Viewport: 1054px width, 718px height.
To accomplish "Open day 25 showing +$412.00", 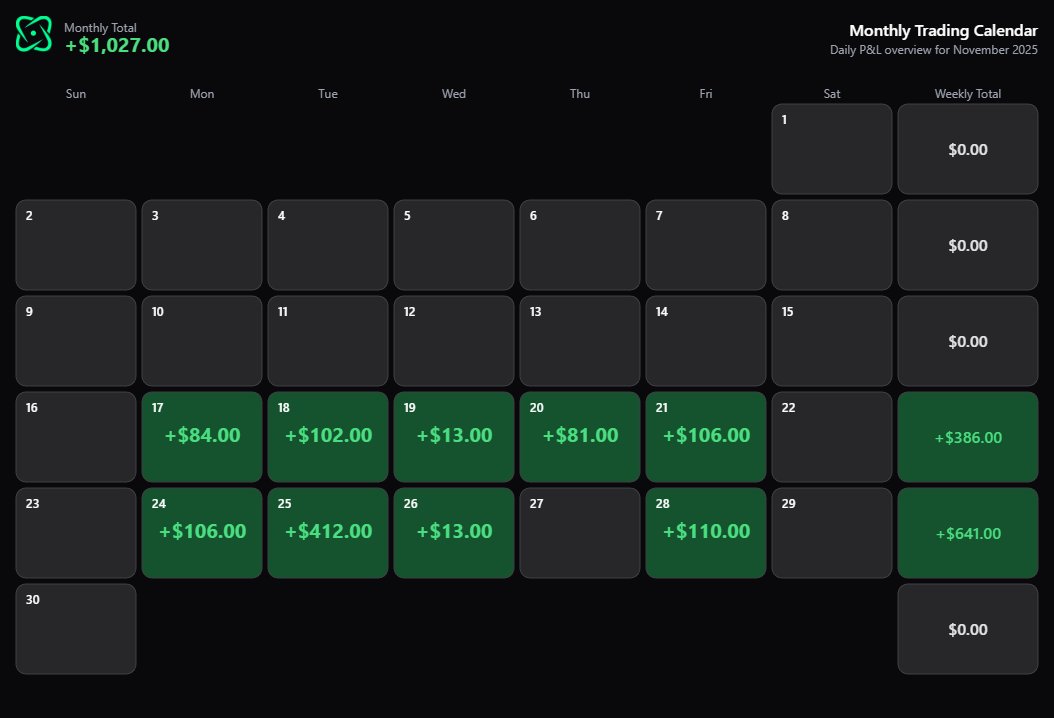I will 328,533.
